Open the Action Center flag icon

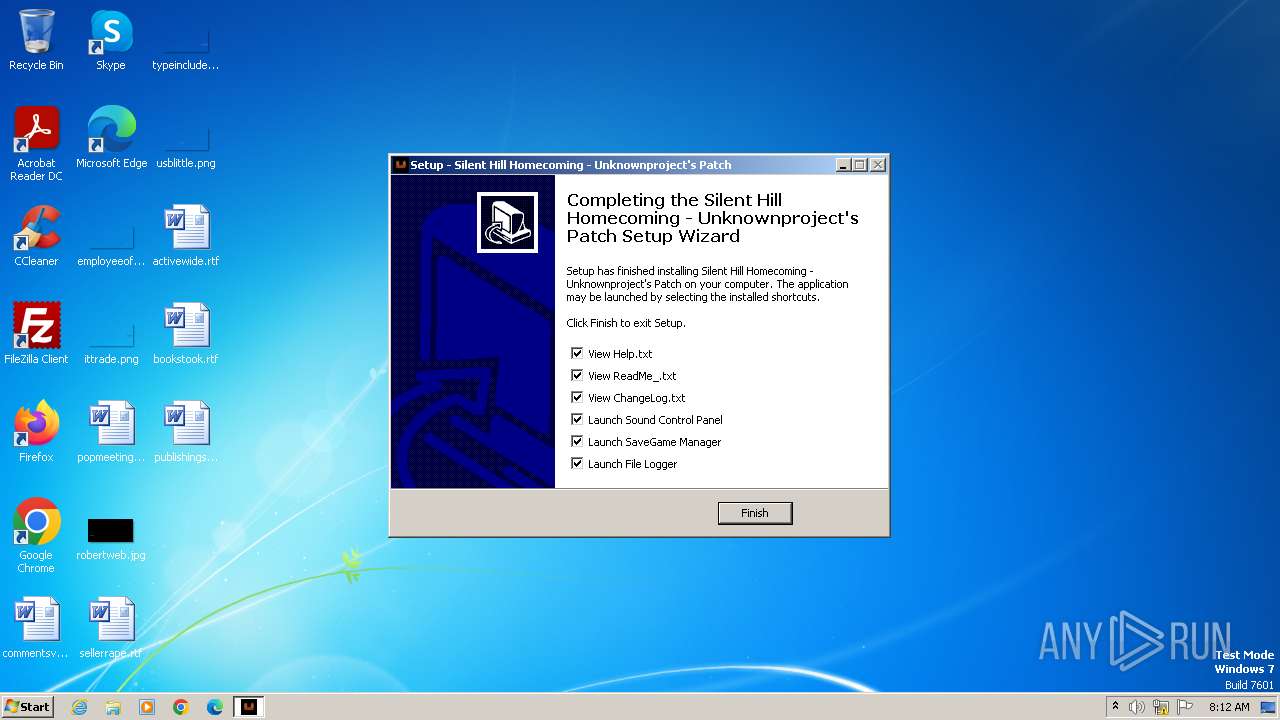pos(1185,707)
